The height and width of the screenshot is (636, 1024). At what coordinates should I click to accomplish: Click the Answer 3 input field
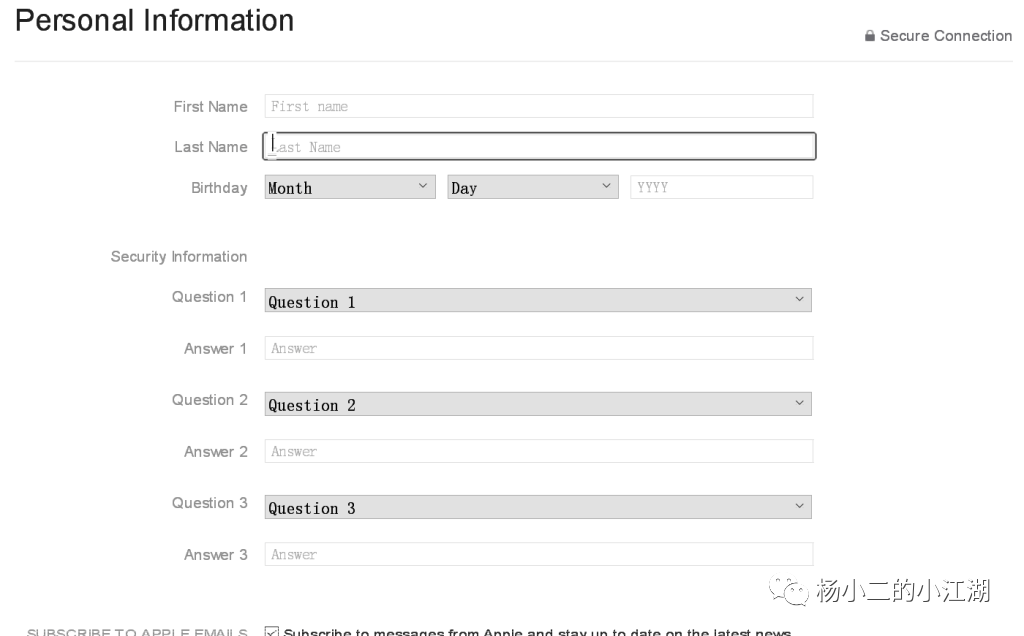point(539,554)
